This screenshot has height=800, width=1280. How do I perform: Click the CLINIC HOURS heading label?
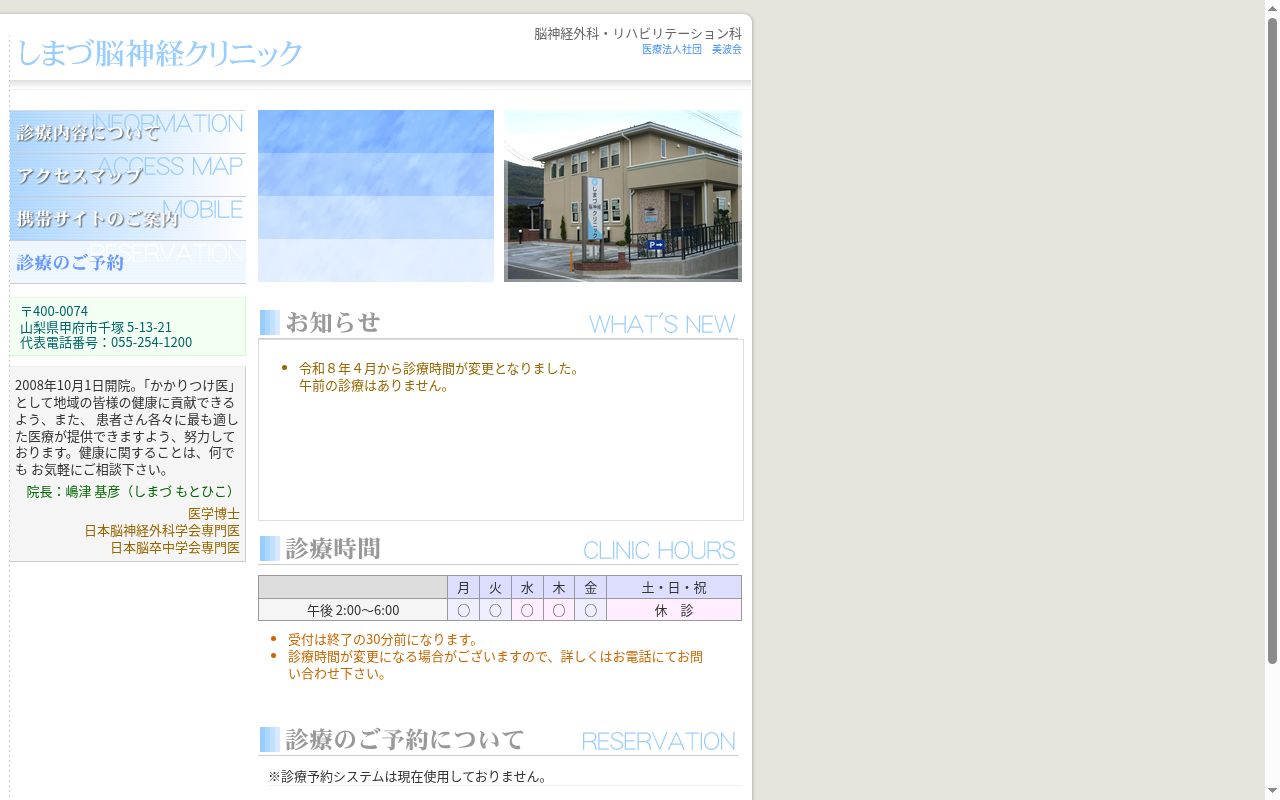tap(659, 550)
